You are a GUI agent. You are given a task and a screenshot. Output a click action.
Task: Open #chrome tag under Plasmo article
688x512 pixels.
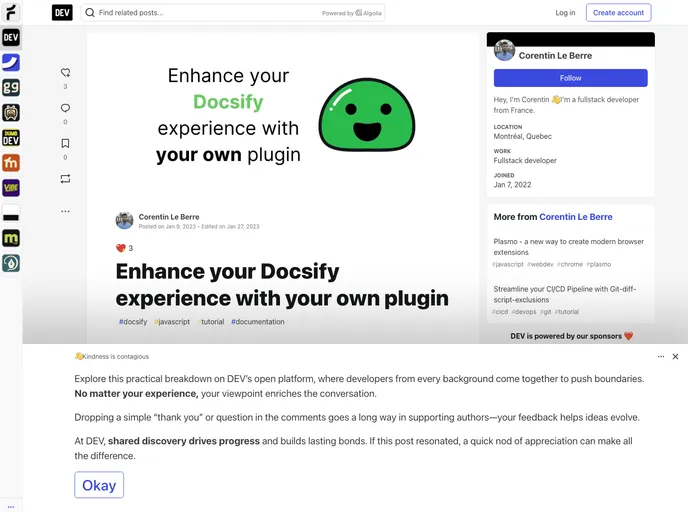click(570, 264)
